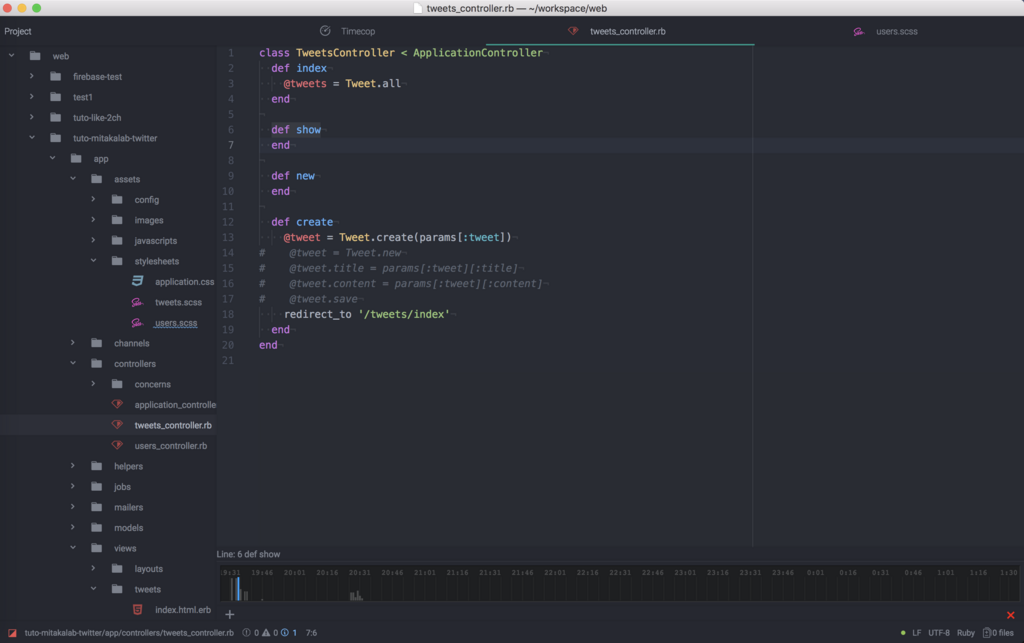Click the redirect_to line of code
This screenshot has height=643, width=1024.
pos(367,314)
